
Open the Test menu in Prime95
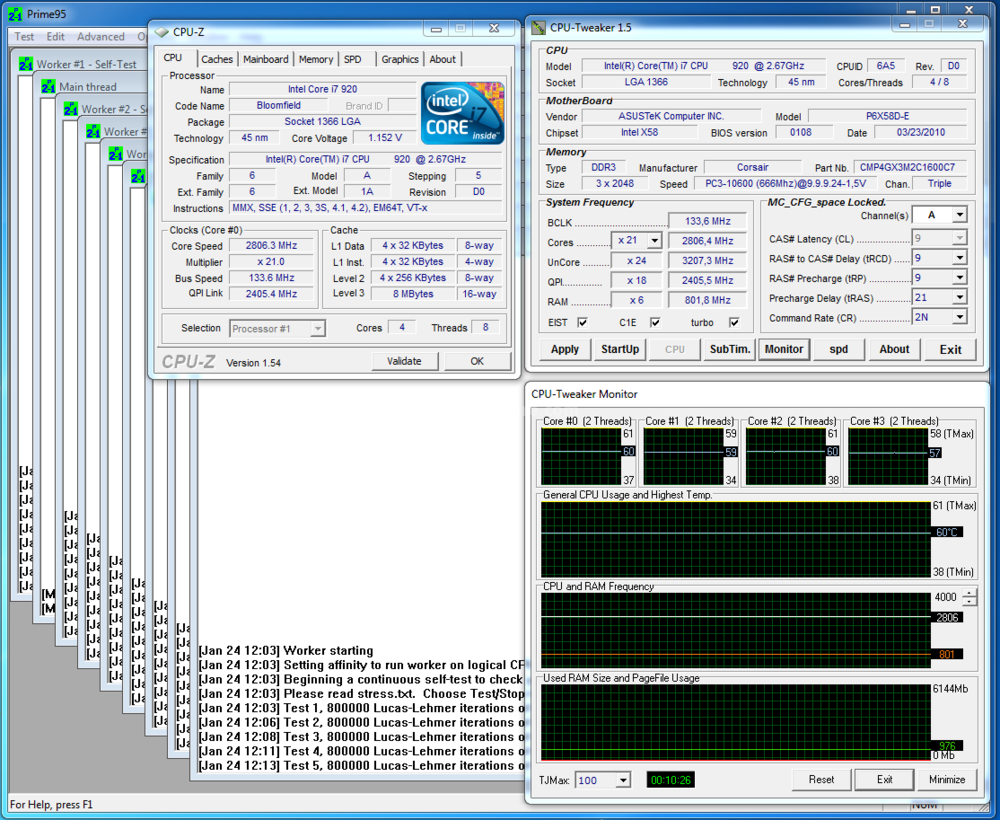(24, 36)
